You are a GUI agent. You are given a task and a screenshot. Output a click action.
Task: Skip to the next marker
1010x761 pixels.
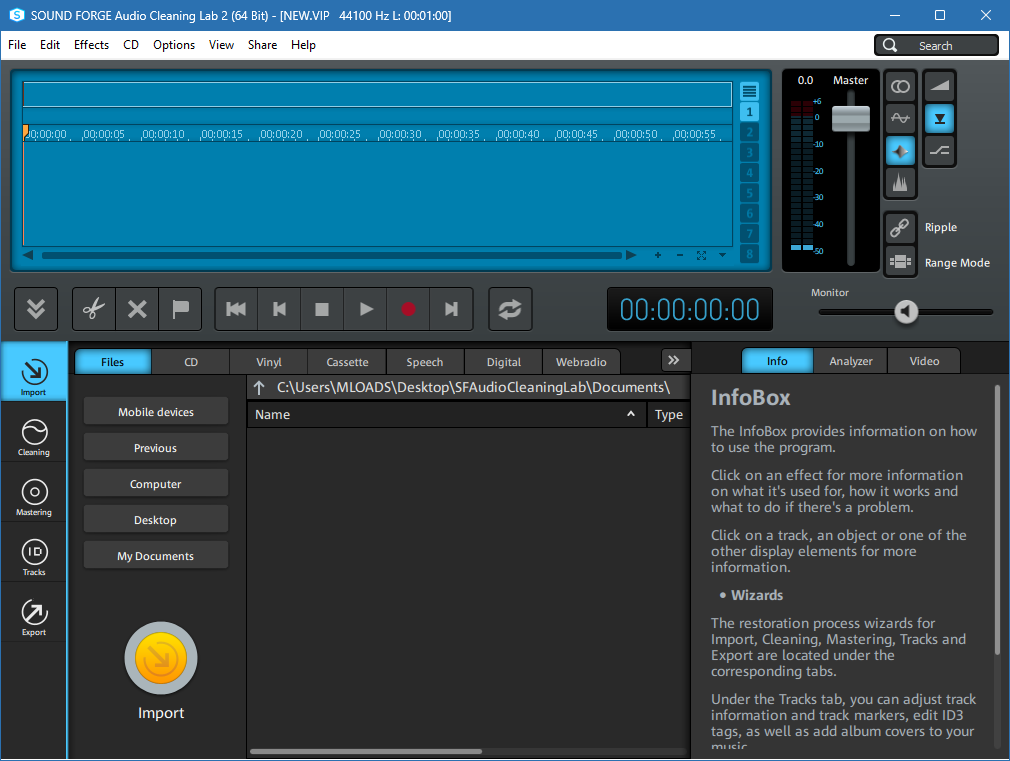coord(452,309)
